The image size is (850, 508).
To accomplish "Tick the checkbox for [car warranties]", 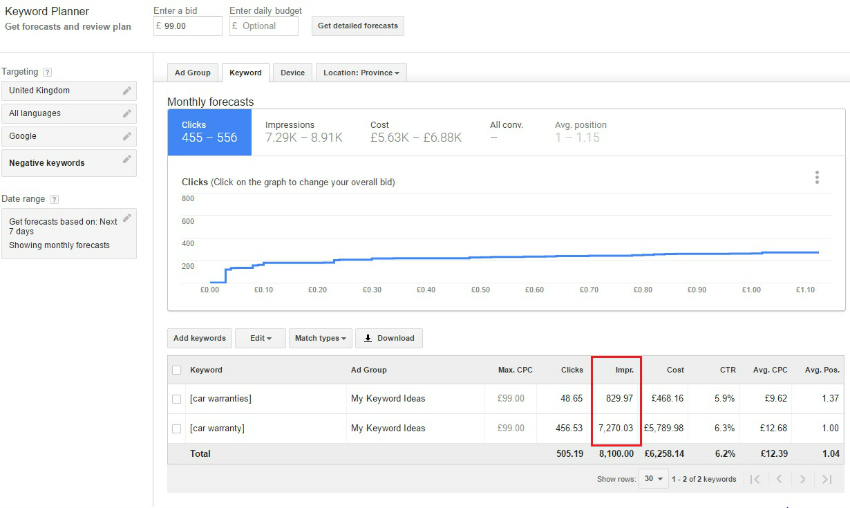I will 177,399.
